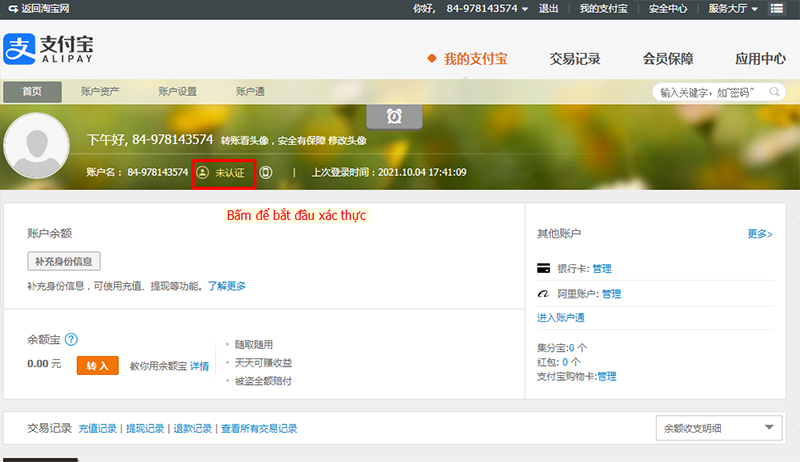This screenshot has width=800, height=462.
Task: Open the 退款记录 link
Action: 192,428
